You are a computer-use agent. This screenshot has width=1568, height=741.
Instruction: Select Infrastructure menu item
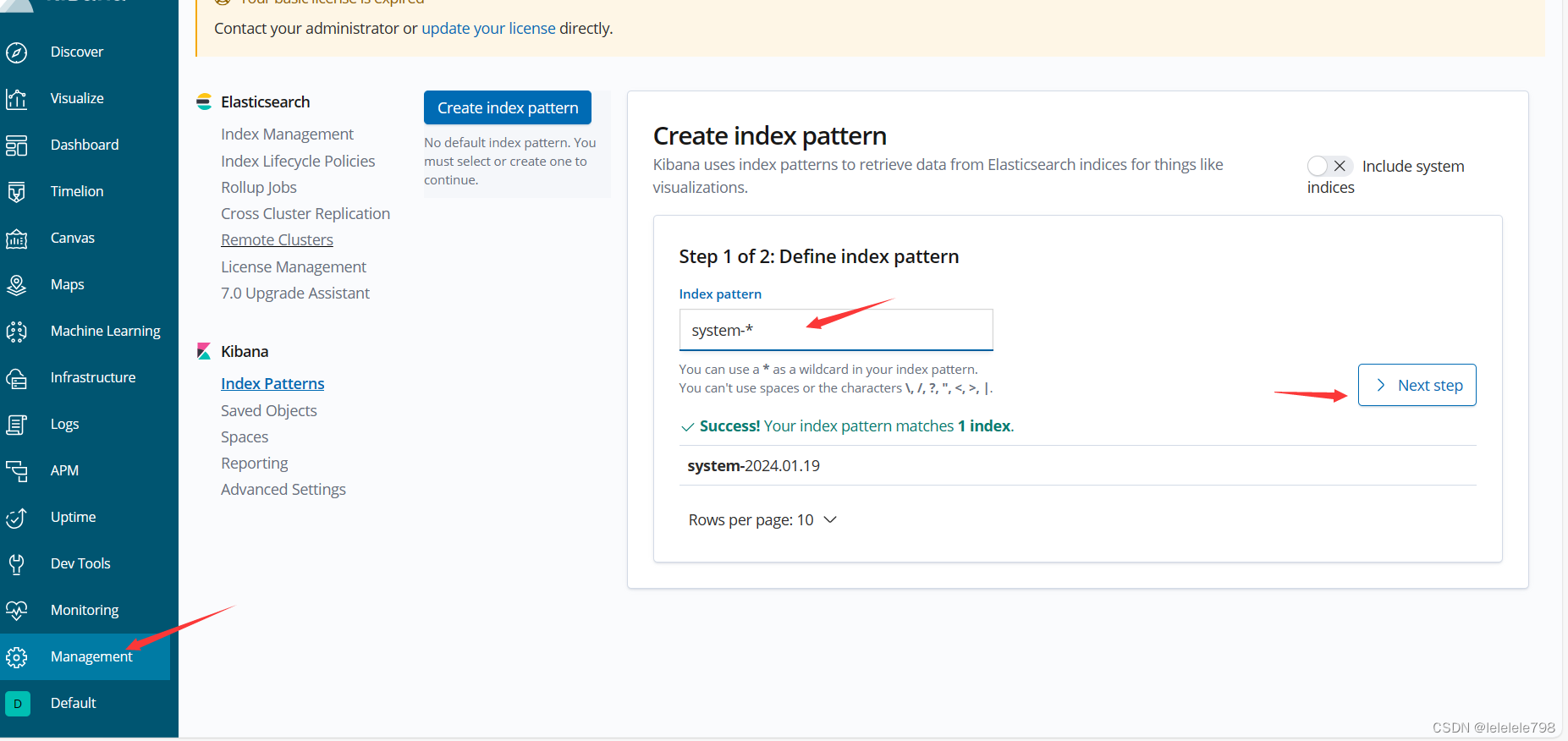pyautogui.click(x=93, y=377)
